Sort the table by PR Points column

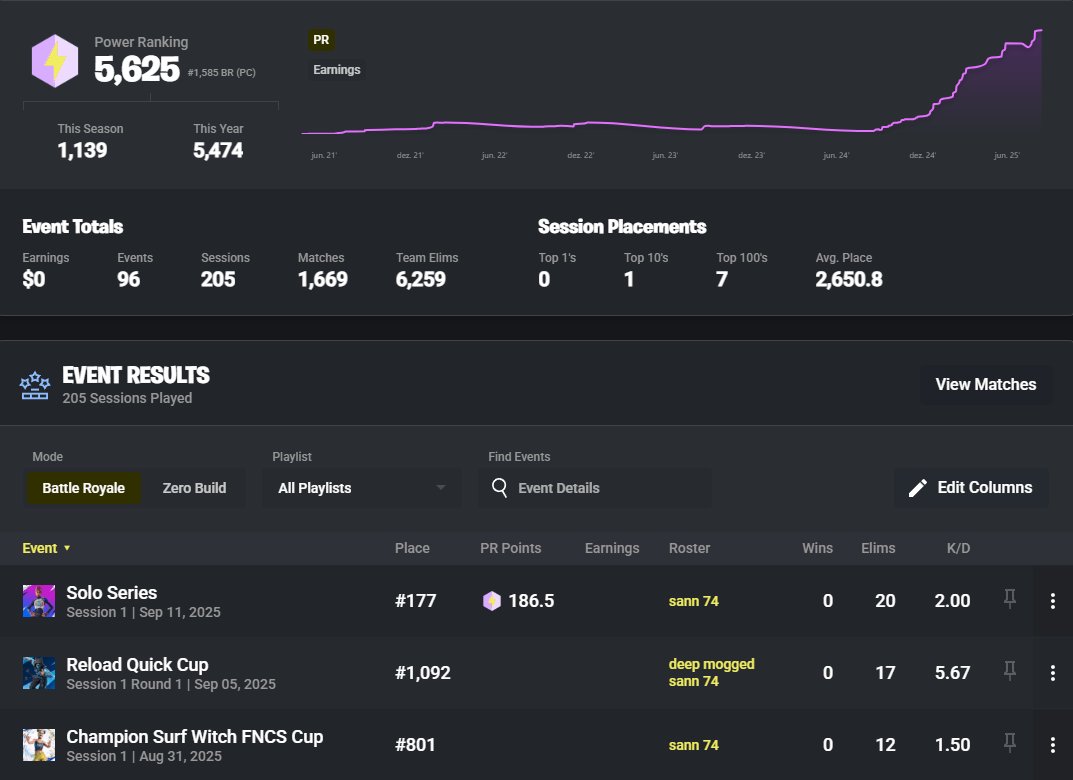pos(510,548)
